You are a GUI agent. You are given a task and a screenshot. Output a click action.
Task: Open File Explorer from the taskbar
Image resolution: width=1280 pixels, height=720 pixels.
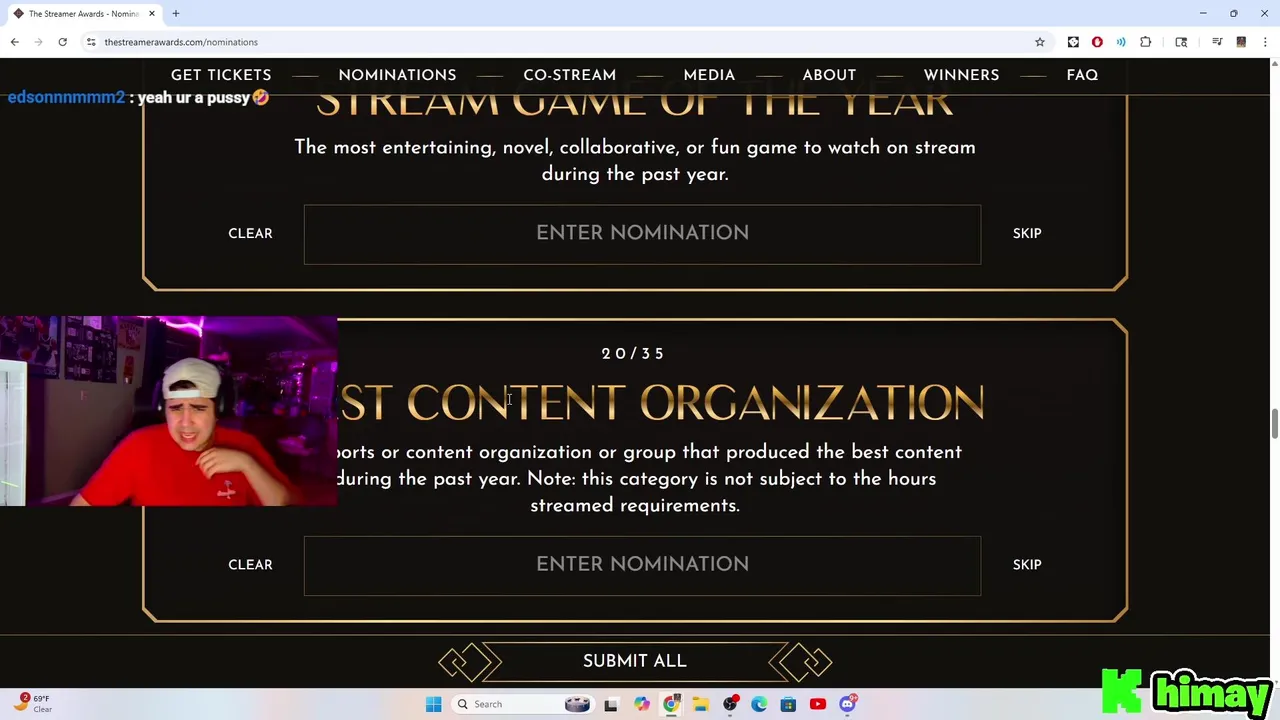point(700,704)
